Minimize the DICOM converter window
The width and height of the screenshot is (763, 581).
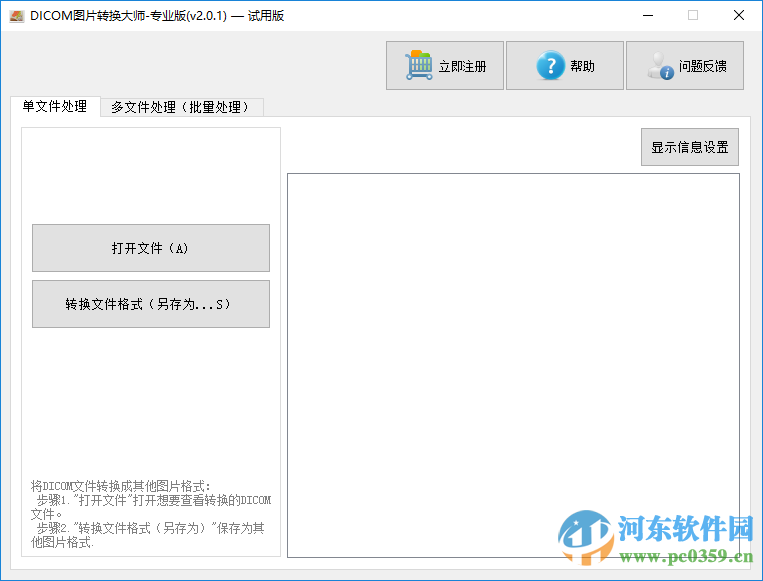click(648, 16)
